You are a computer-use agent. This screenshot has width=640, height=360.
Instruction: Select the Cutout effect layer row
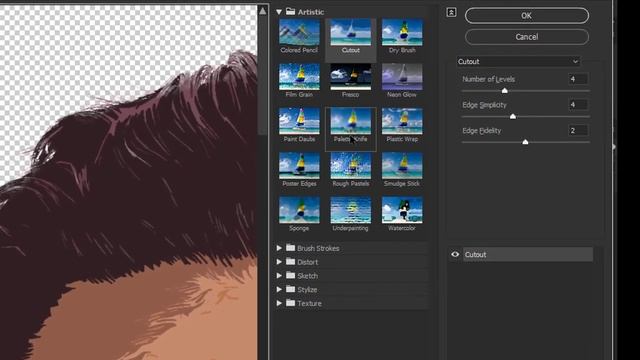point(527,254)
